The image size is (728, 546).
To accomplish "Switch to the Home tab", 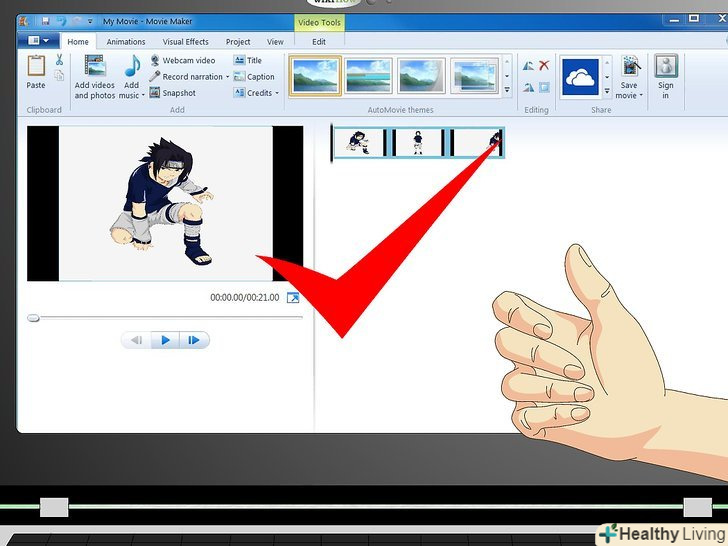I will (78, 42).
